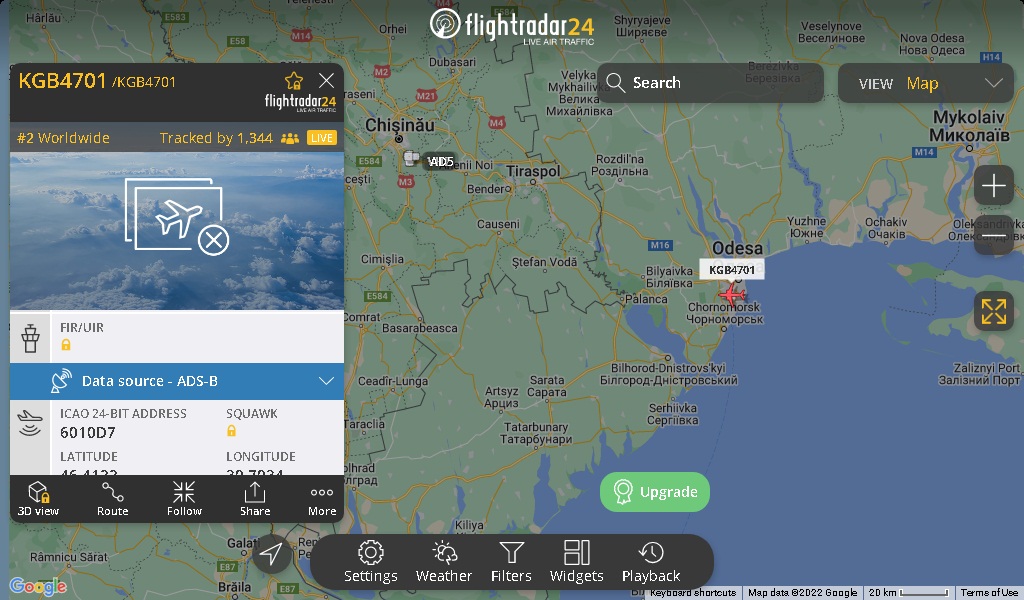
Task: Select the red KGB4701 aircraft on map
Action: tap(732, 294)
